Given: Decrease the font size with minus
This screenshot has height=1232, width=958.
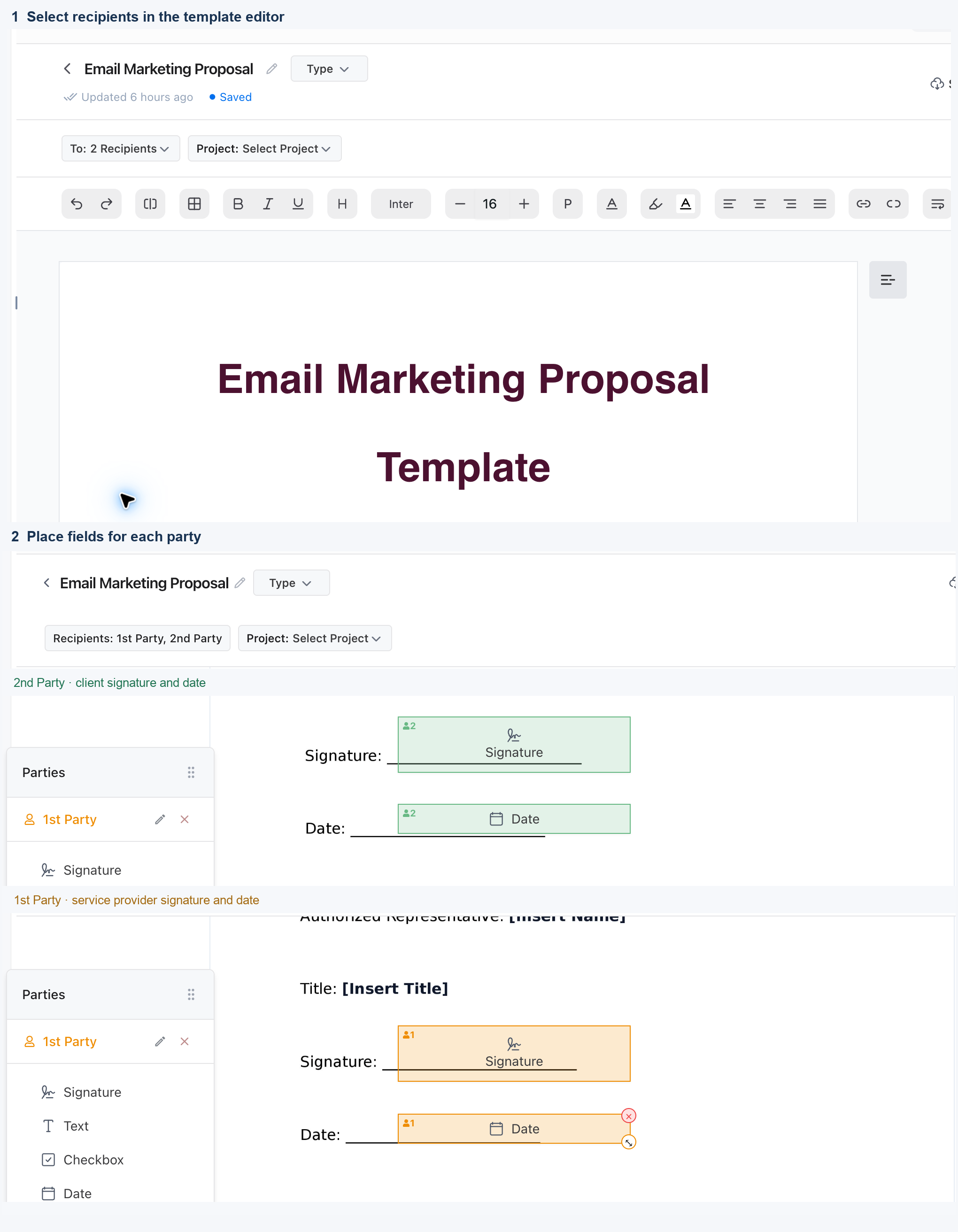Looking at the screenshot, I should (x=460, y=204).
